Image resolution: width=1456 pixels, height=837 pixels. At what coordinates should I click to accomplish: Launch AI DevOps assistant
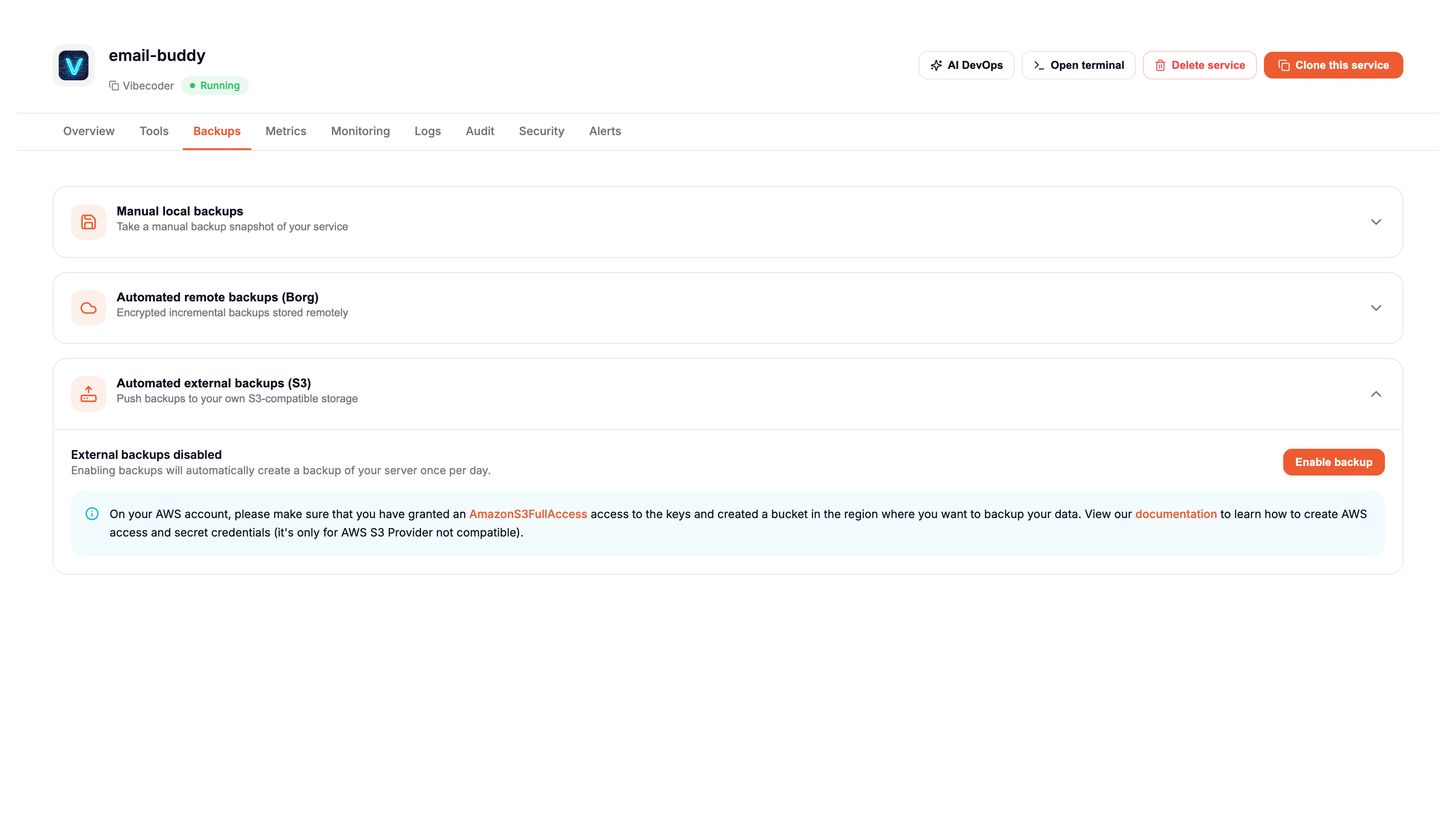[x=967, y=65]
